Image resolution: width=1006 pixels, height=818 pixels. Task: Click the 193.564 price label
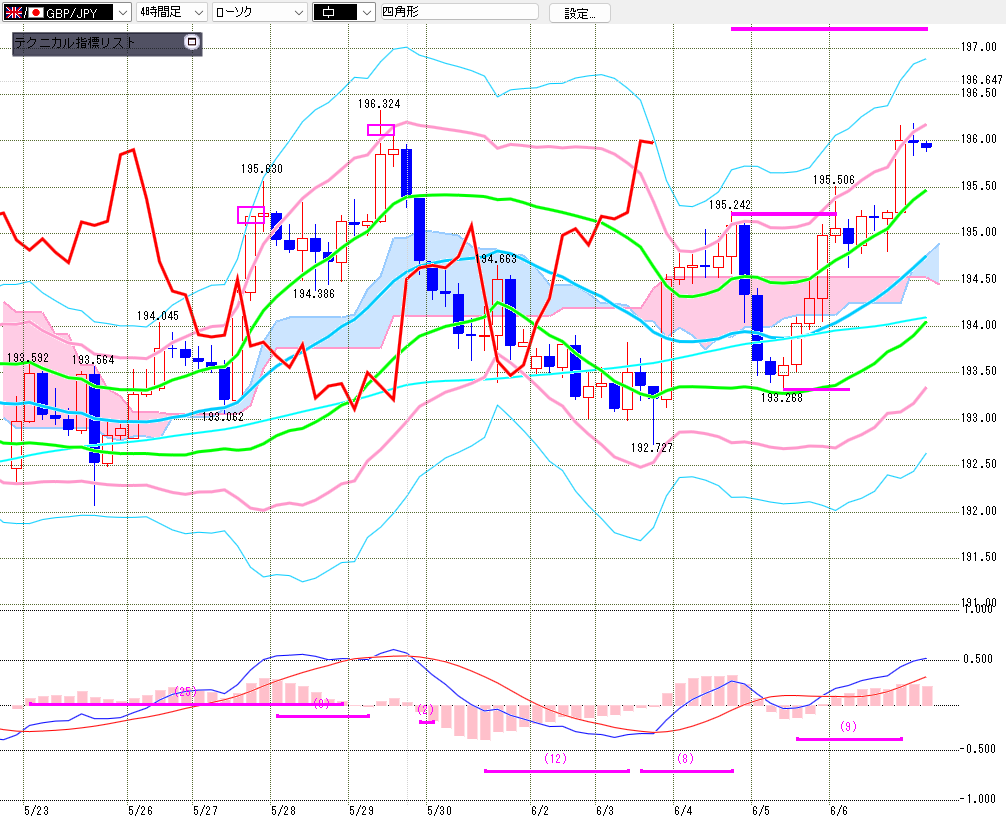click(93, 360)
